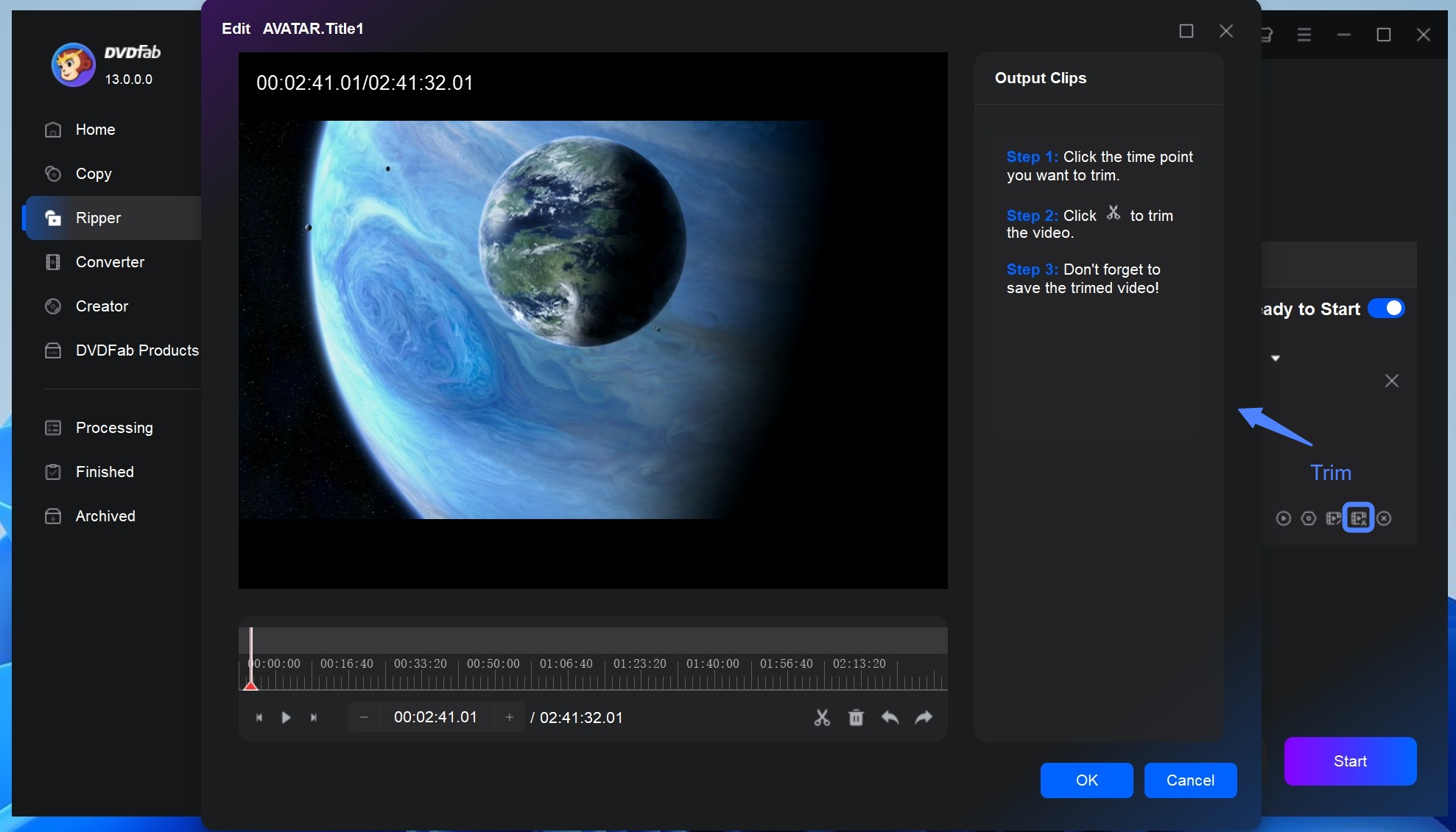The image size is (1456, 832).
Task: Jump to previous frame button
Action: pos(259,717)
